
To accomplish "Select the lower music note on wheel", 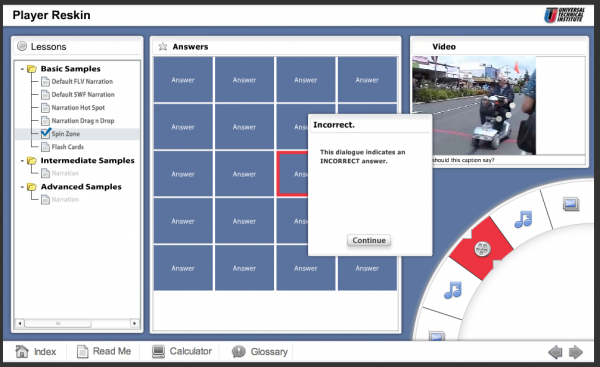I will click(453, 290).
